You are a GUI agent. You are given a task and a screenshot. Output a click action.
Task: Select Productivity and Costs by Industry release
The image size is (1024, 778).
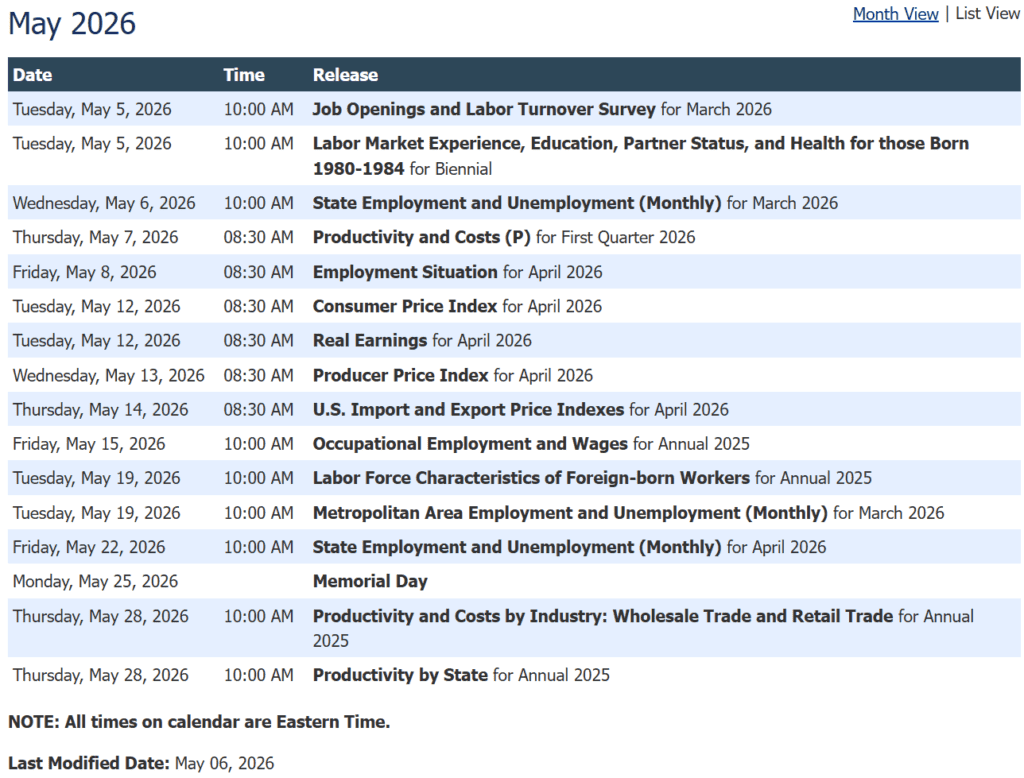[603, 616]
